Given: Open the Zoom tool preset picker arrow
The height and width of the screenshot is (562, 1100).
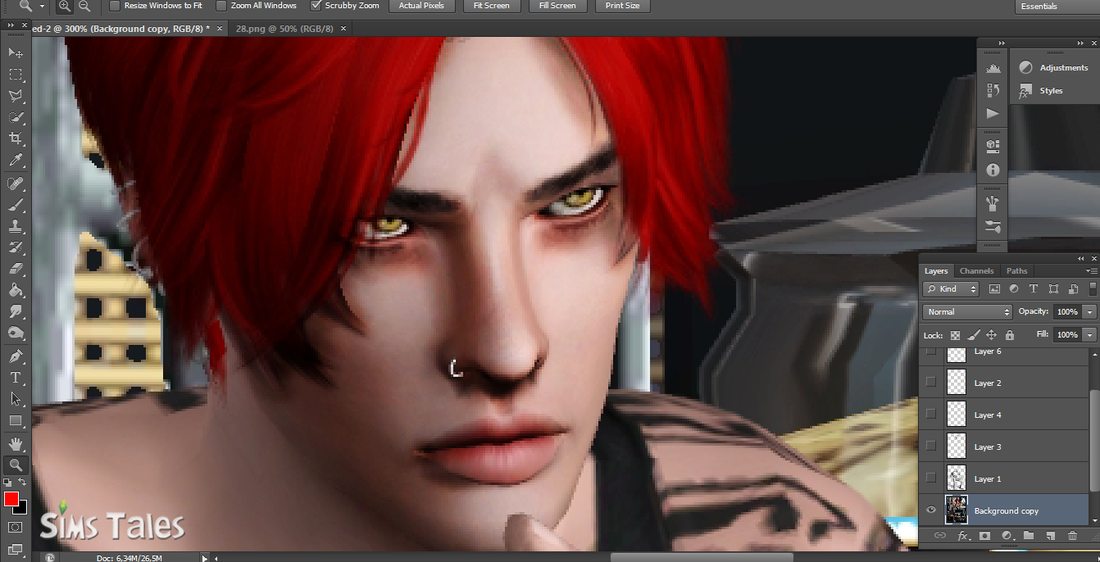Looking at the screenshot, I should click(x=42, y=6).
